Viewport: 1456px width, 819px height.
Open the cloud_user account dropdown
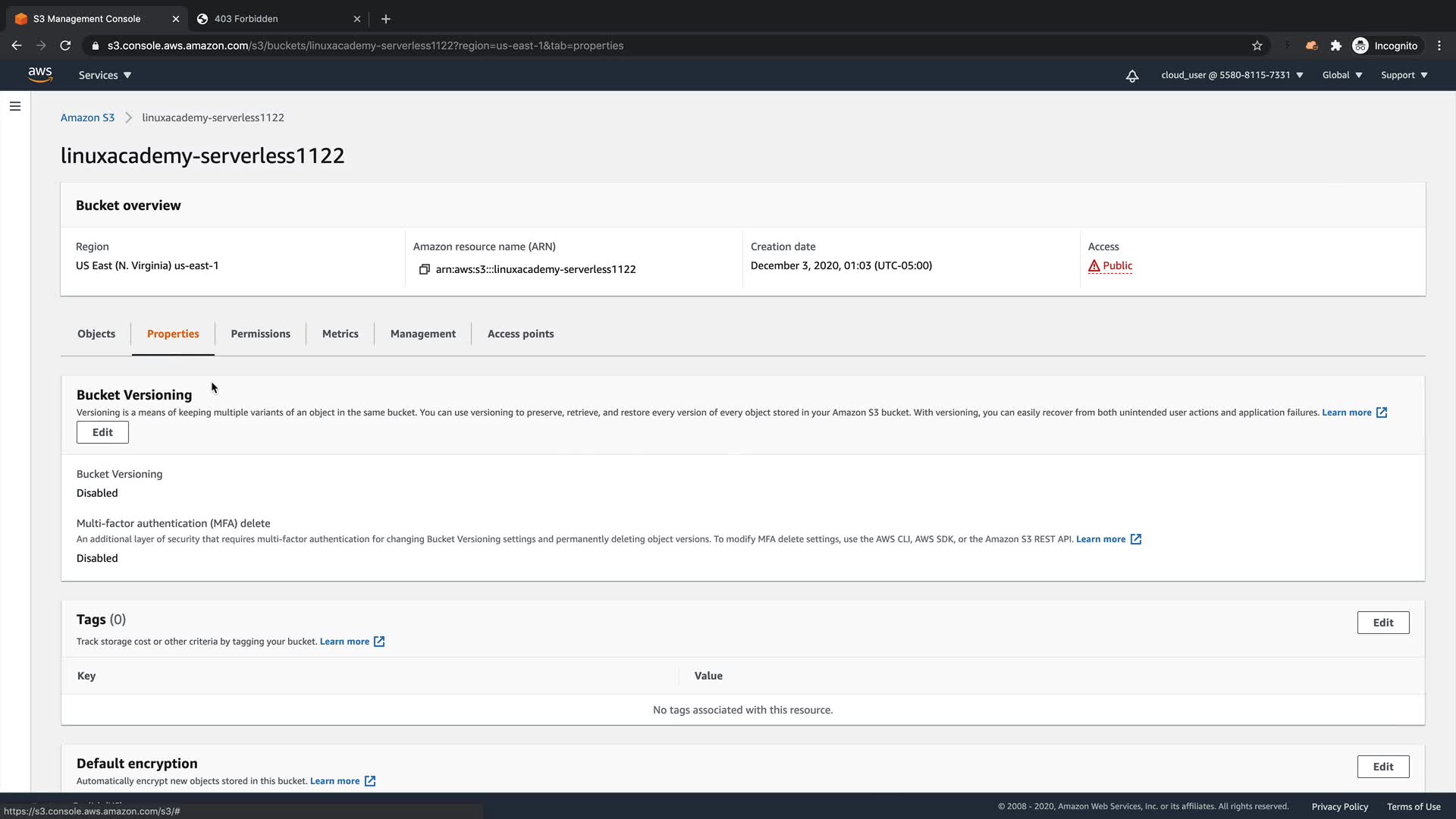[1232, 75]
